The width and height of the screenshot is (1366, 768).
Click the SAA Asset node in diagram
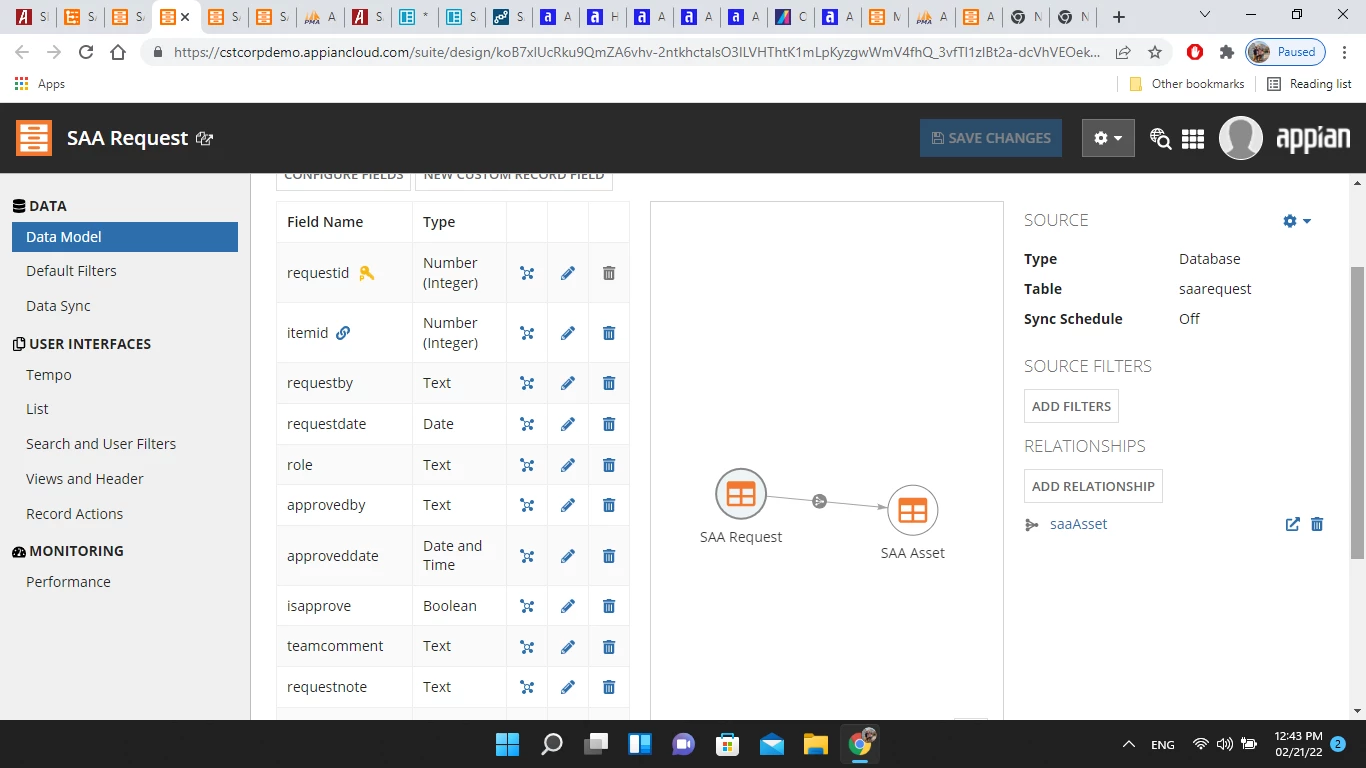tap(913, 511)
